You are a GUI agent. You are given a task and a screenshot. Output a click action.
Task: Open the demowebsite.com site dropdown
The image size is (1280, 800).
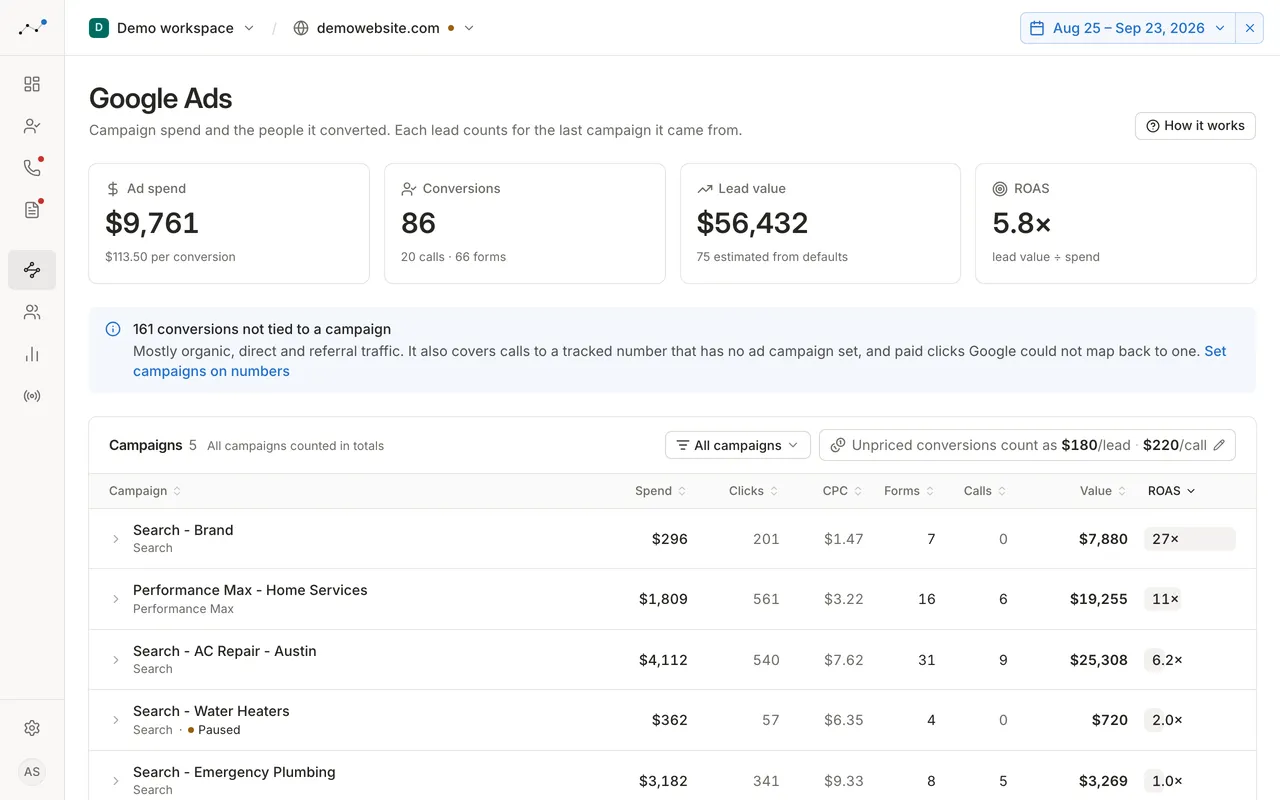(384, 28)
